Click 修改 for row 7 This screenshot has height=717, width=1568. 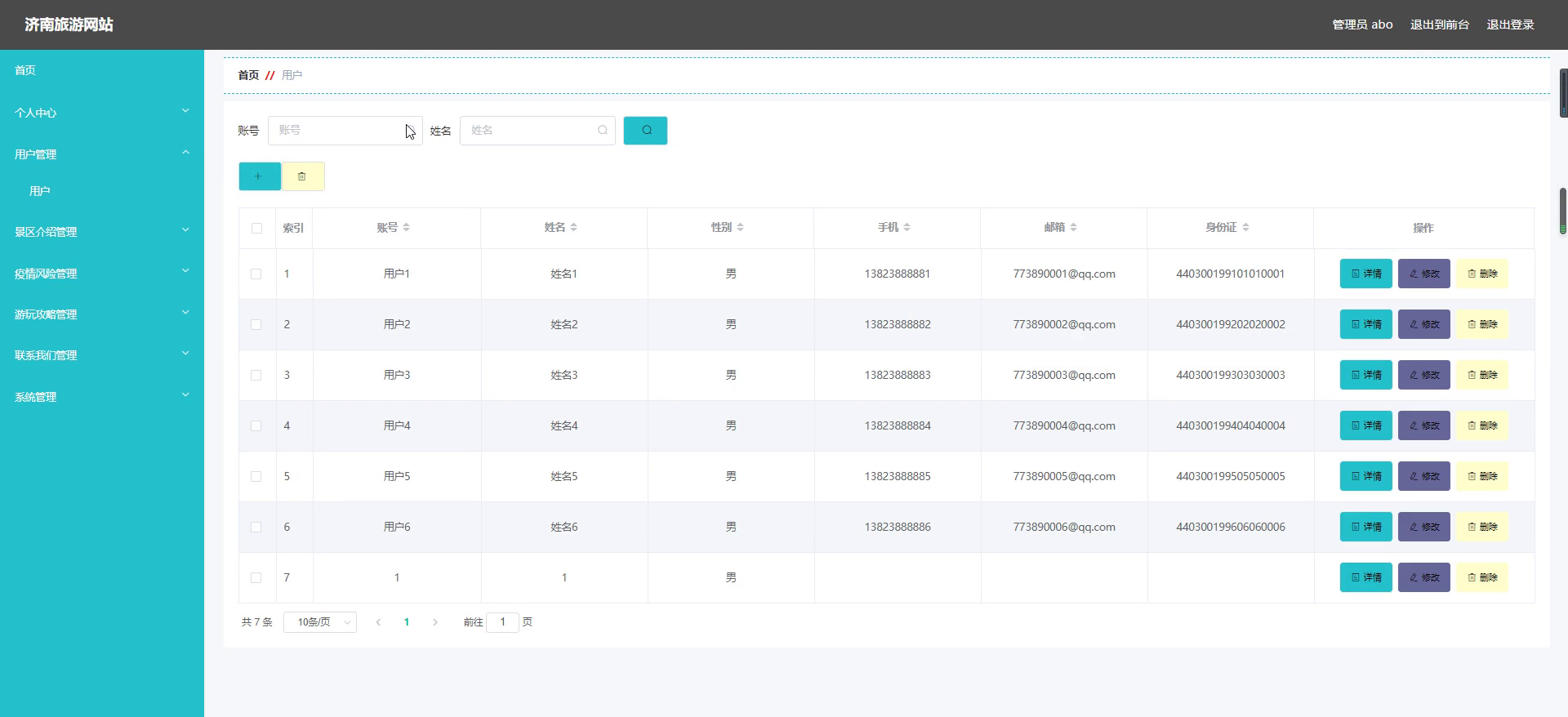[x=1424, y=577]
